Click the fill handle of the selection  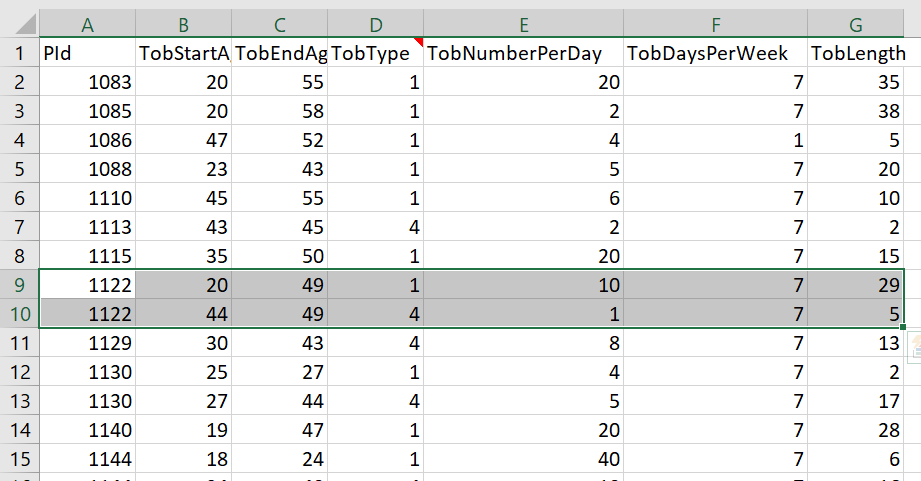click(x=904, y=327)
